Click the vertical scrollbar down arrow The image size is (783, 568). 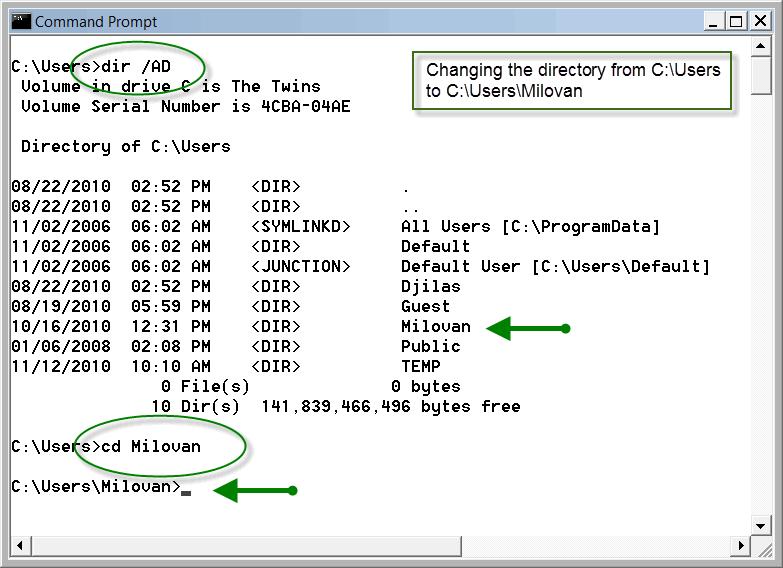tap(761, 526)
